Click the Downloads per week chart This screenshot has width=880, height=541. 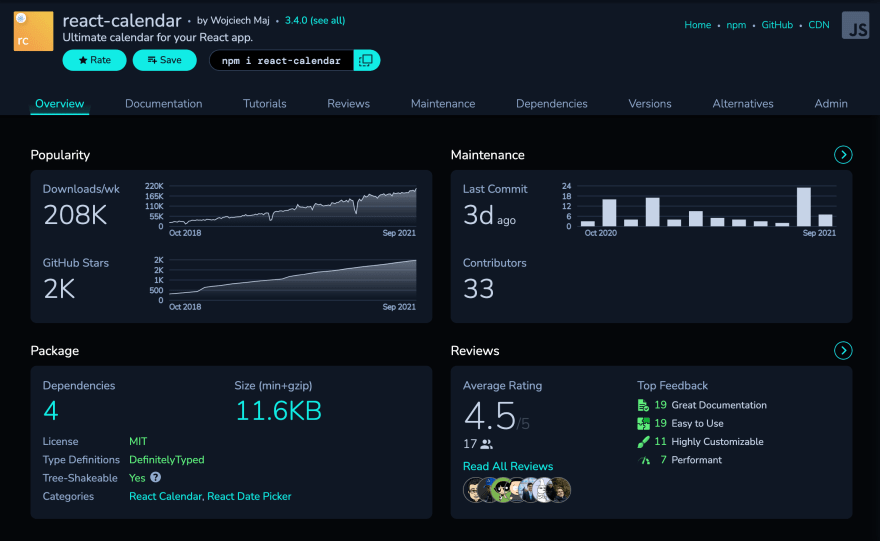[292, 205]
